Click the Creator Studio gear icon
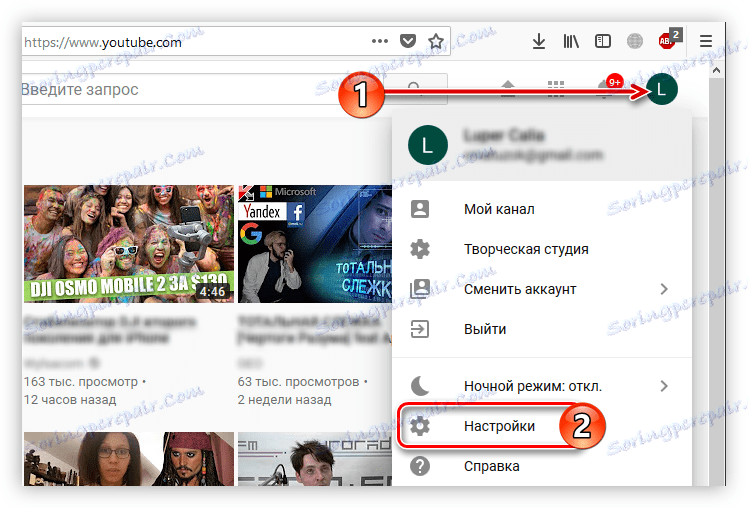This screenshot has height=508, width=748. click(x=420, y=249)
